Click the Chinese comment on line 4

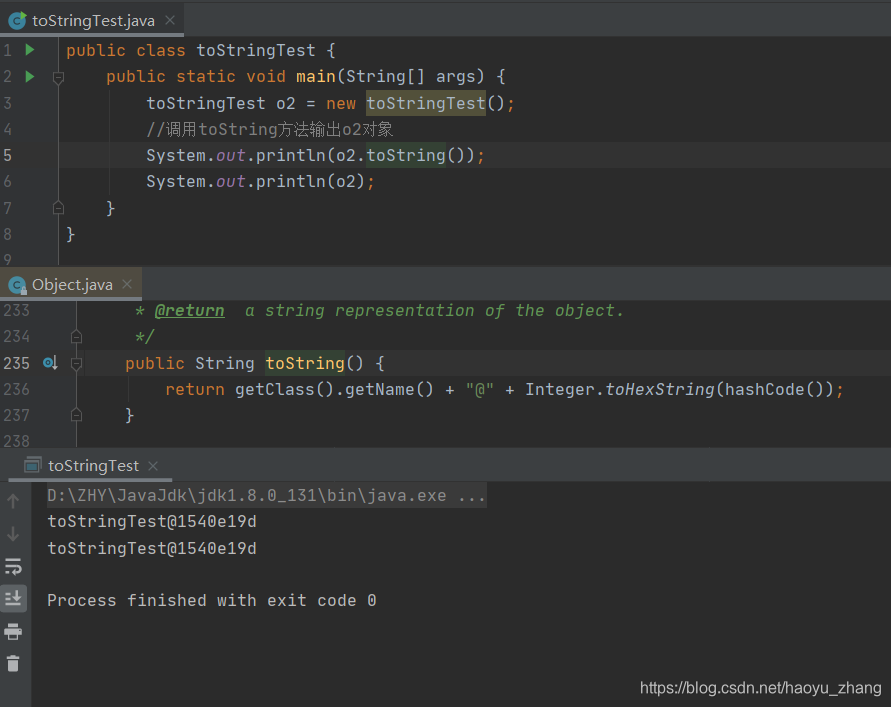pyautogui.click(x=270, y=129)
